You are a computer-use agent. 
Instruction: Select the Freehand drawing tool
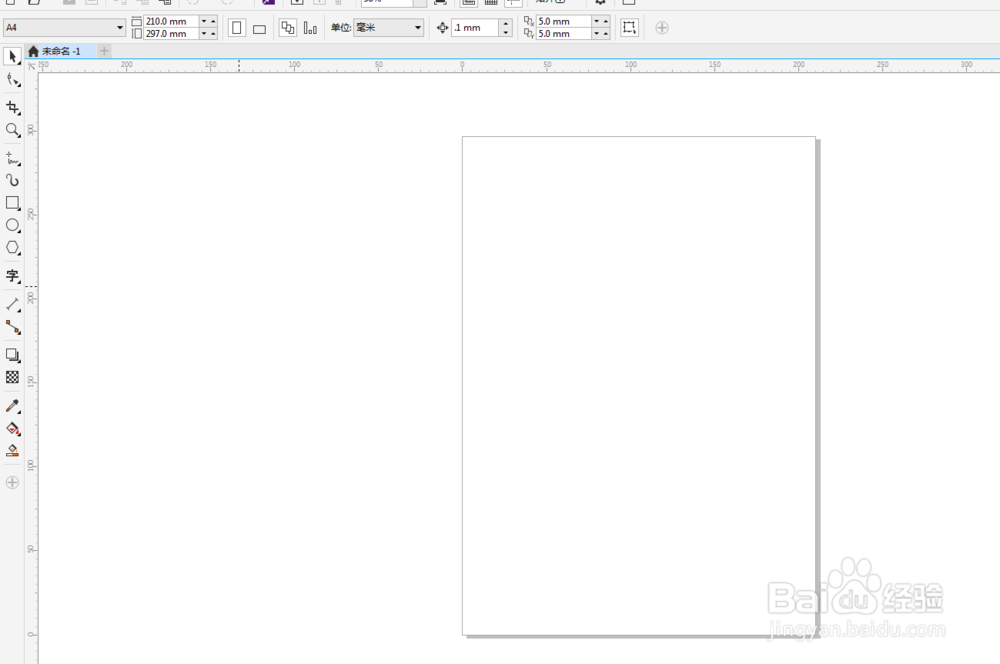point(12,158)
